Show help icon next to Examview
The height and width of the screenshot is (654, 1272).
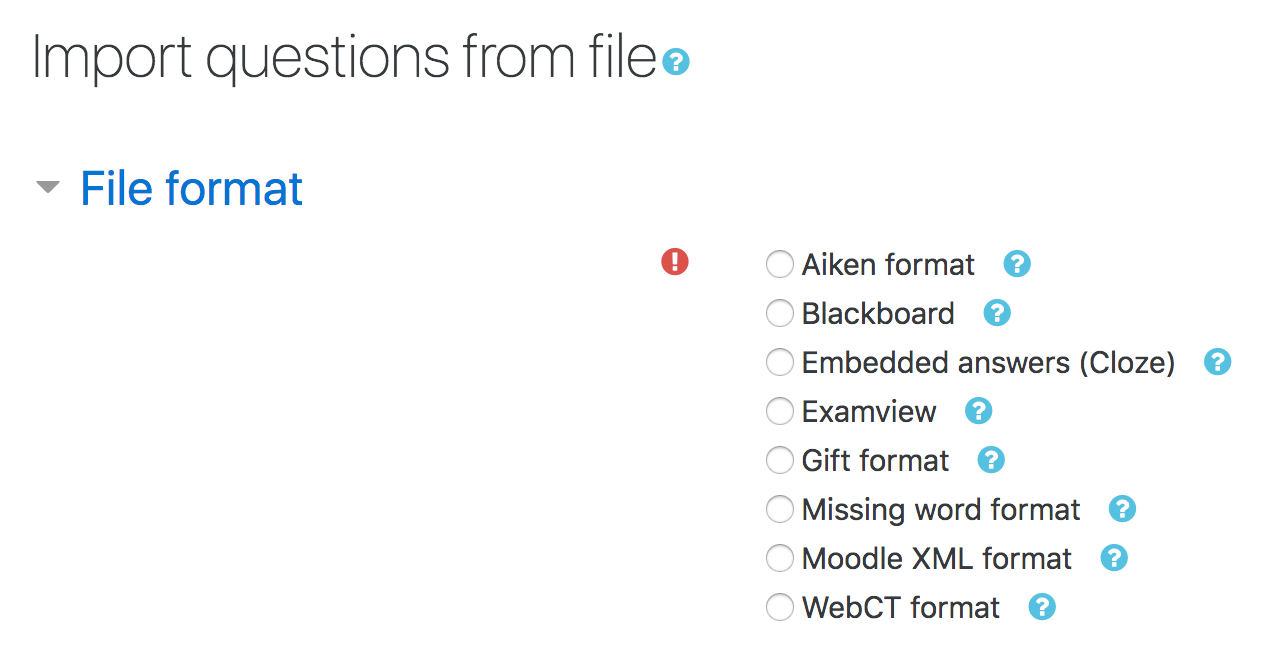point(978,411)
